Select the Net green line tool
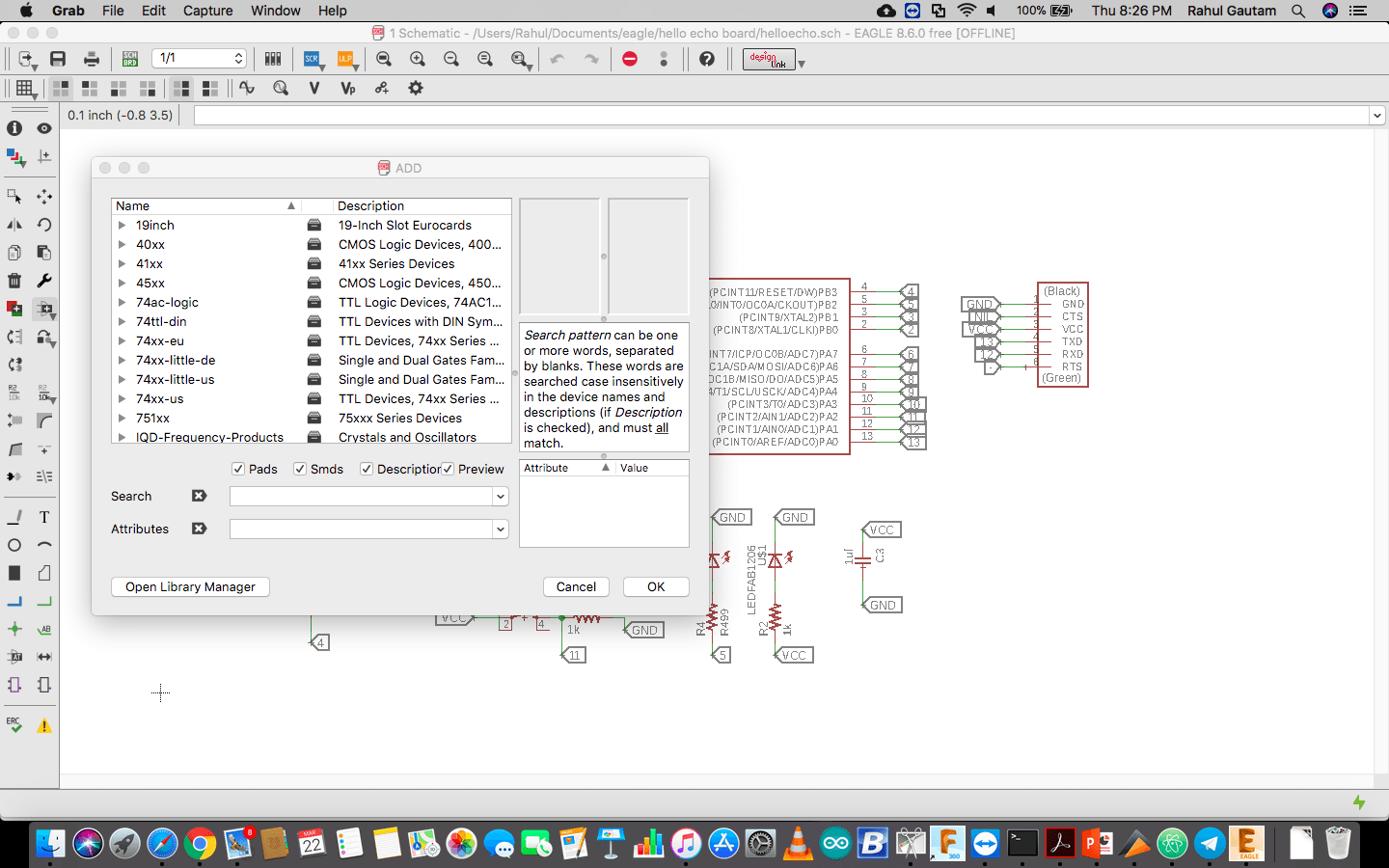 tap(44, 601)
